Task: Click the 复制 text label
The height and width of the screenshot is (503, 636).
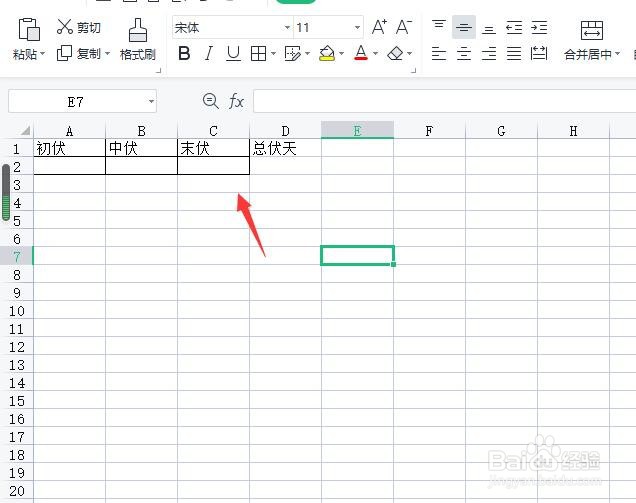Action: point(89,53)
